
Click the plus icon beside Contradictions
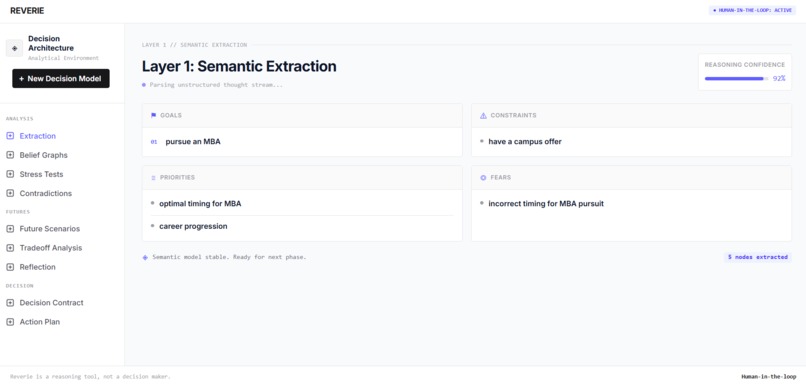click(10, 193)
